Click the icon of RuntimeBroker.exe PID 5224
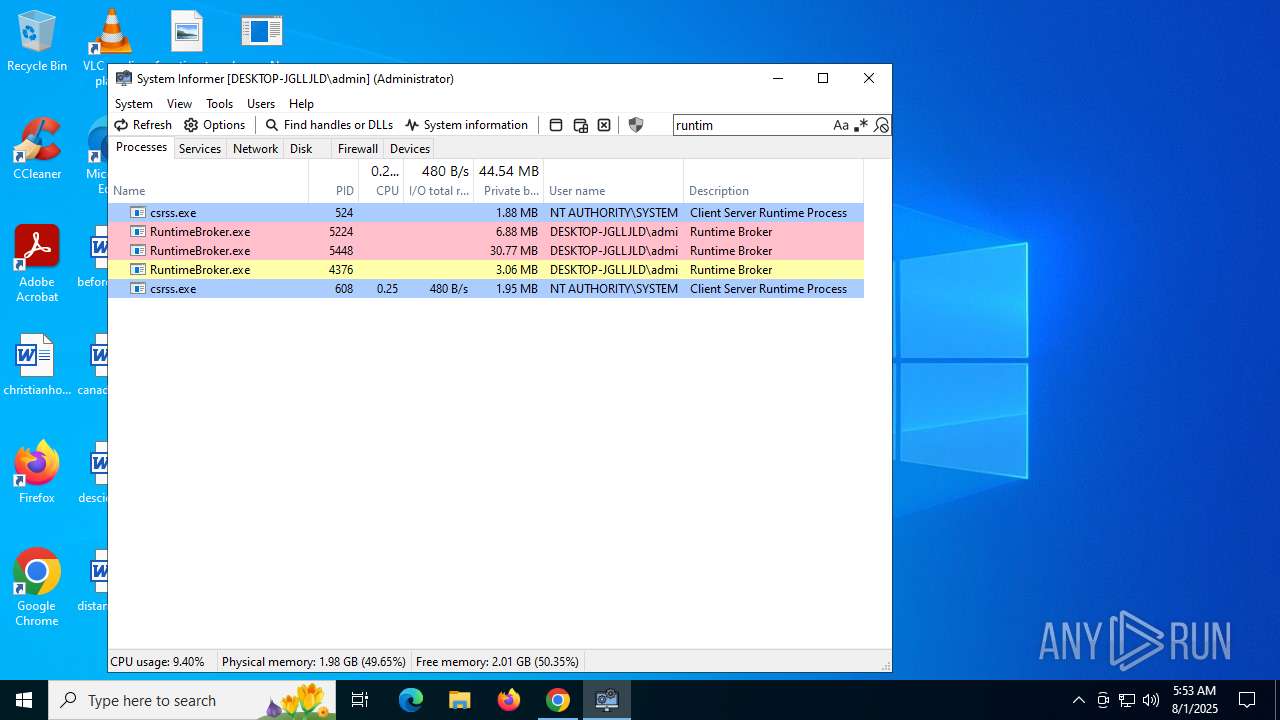The image size is (1280, 720). (x=138, y=232)
